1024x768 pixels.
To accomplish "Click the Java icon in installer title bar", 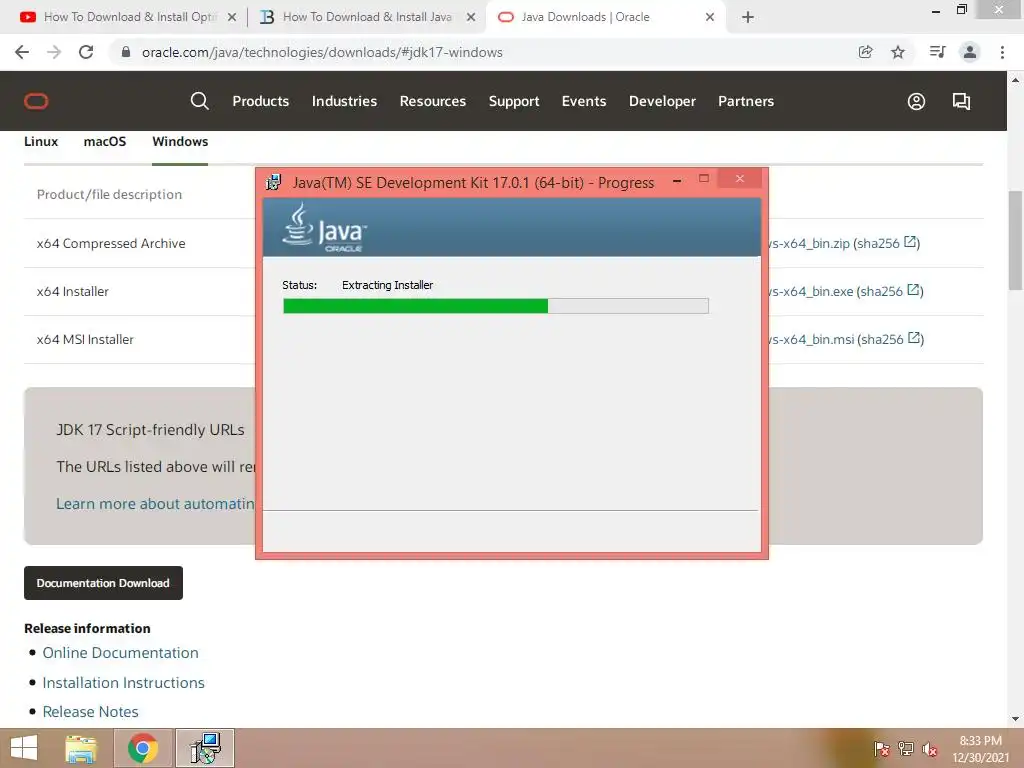I will tap(274, 182).
